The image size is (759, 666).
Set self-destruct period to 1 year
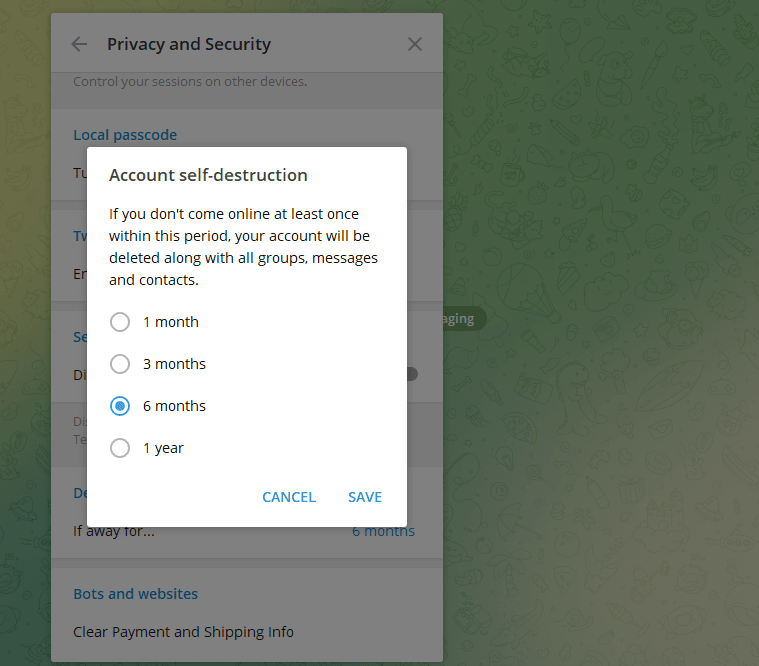[x=120, y=448]
